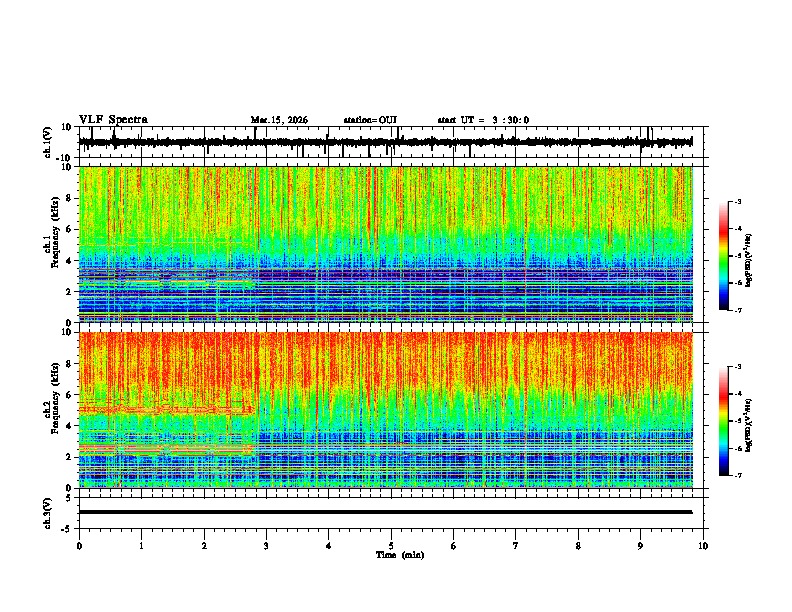Click the "-7" label on ch.2 color scale
Viewport: 792px width, 612px height.
tap(738, 475)
